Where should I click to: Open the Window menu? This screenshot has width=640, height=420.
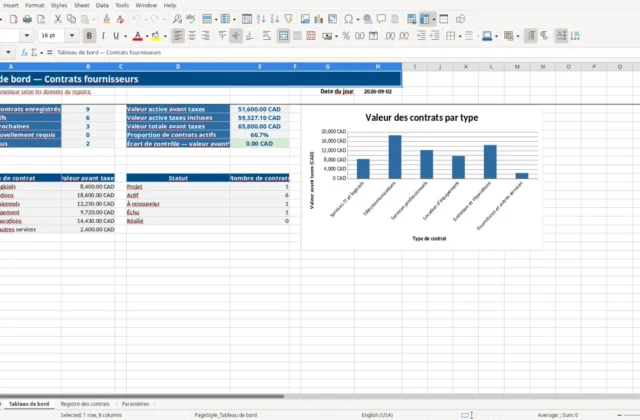pyautogui.click(x=146, y=5)
